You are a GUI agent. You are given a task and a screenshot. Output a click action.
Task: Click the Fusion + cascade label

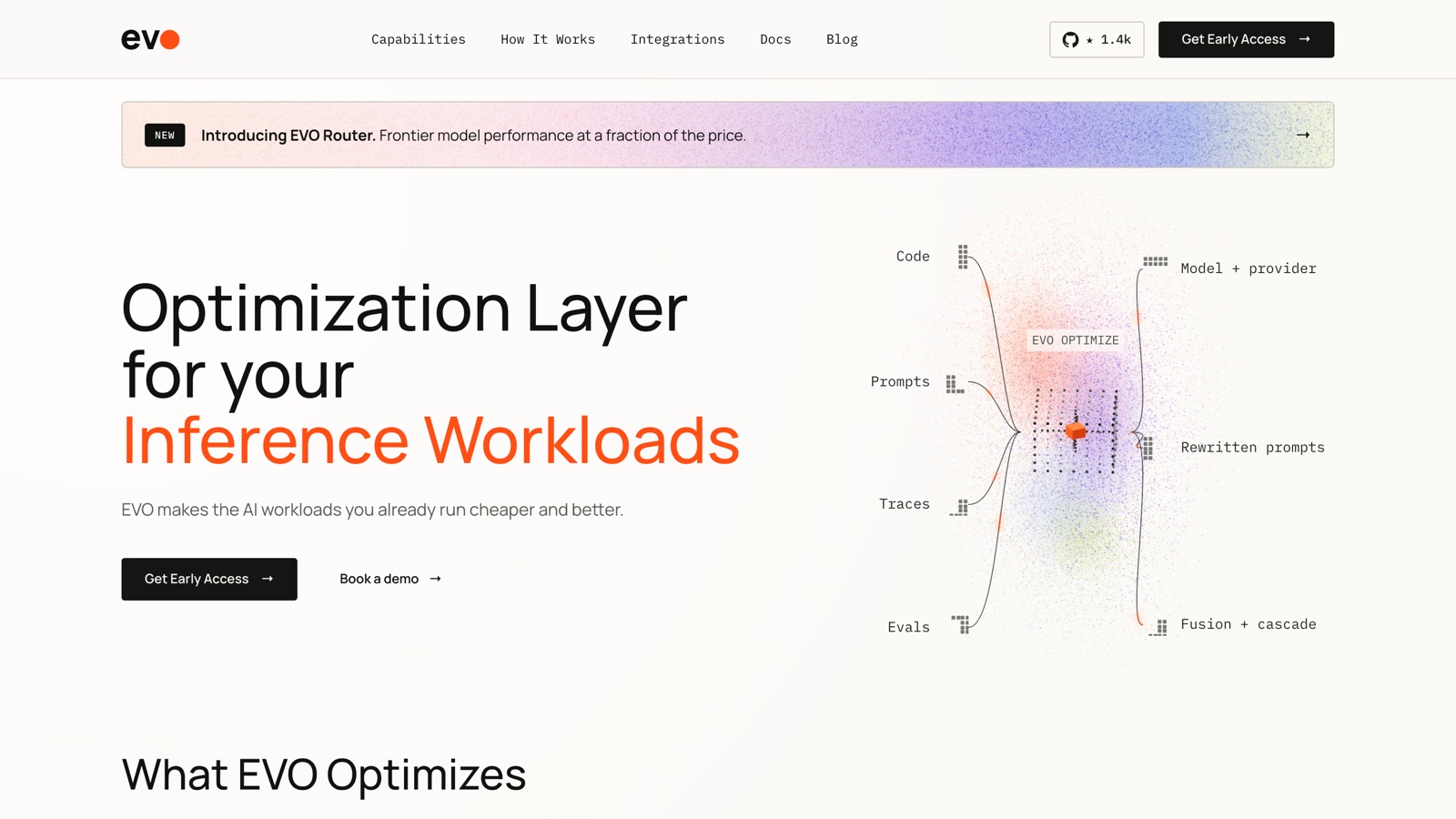[1249, 624]
